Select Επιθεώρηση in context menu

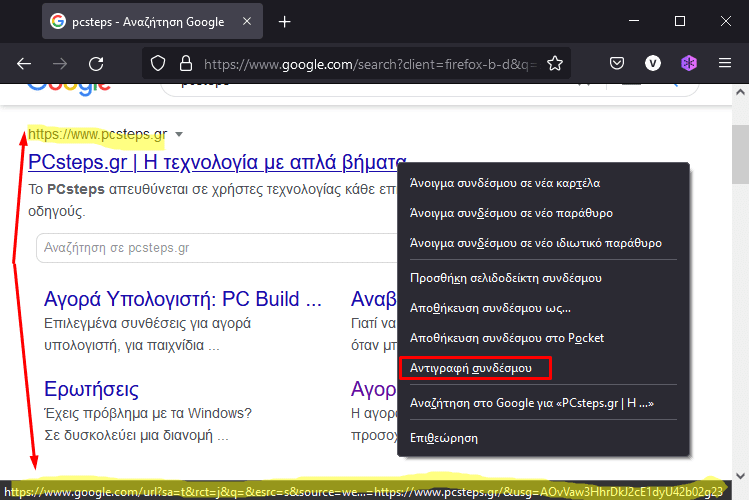click(x=543, y=438)
